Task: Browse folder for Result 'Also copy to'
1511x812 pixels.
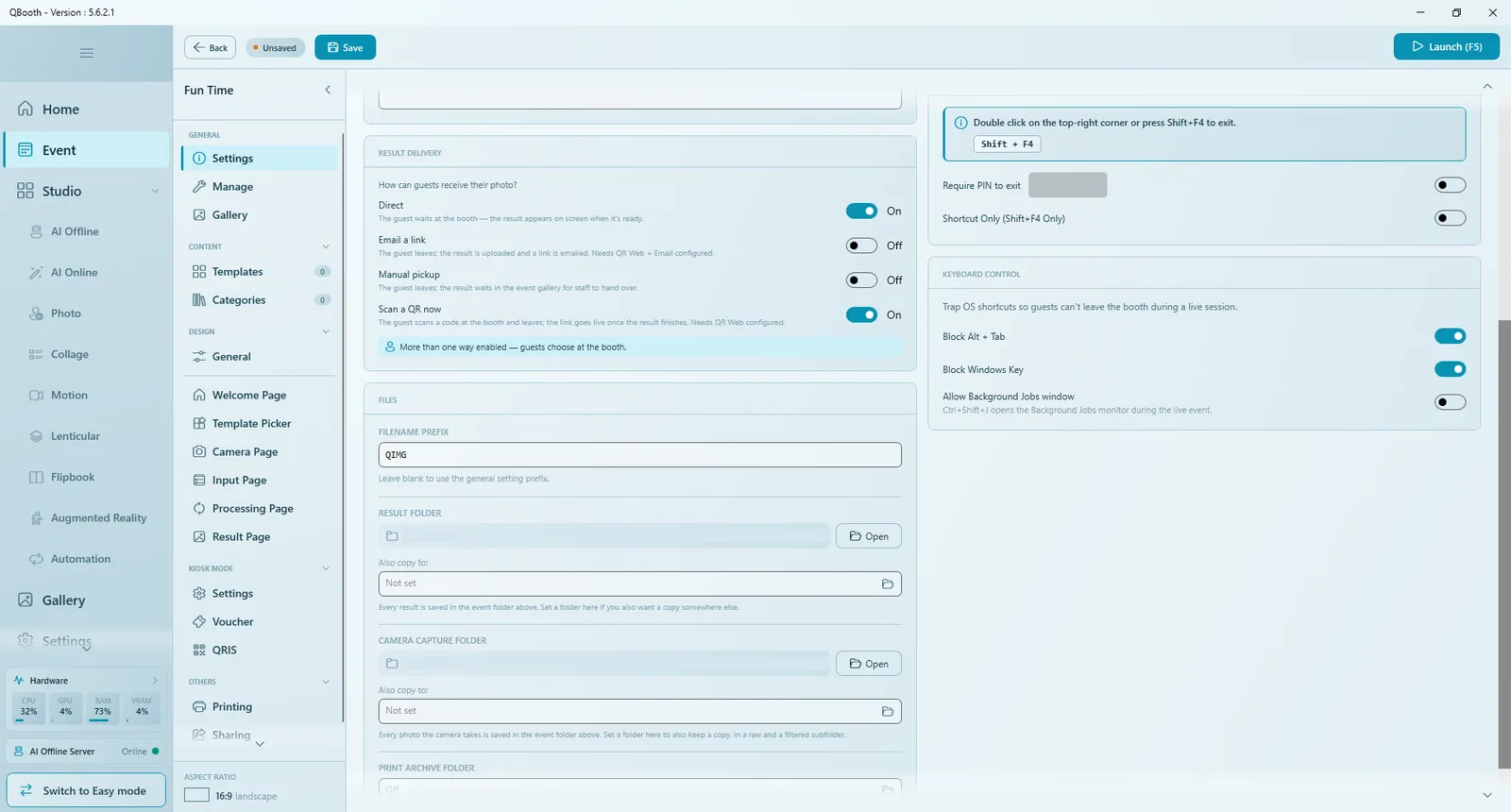Action: 887,584
